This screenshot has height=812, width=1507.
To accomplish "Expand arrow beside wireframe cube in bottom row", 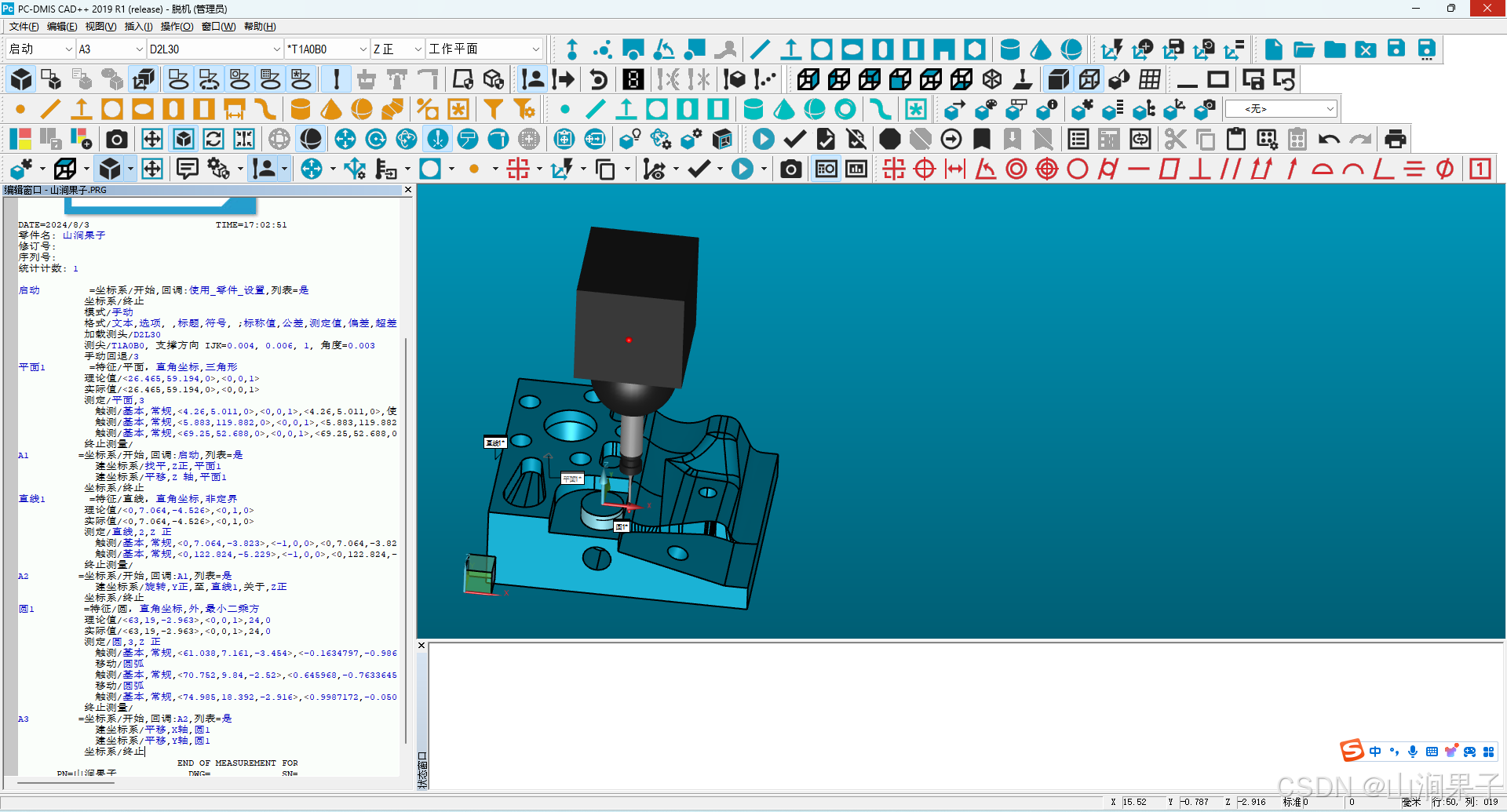I will pos(86,169).
